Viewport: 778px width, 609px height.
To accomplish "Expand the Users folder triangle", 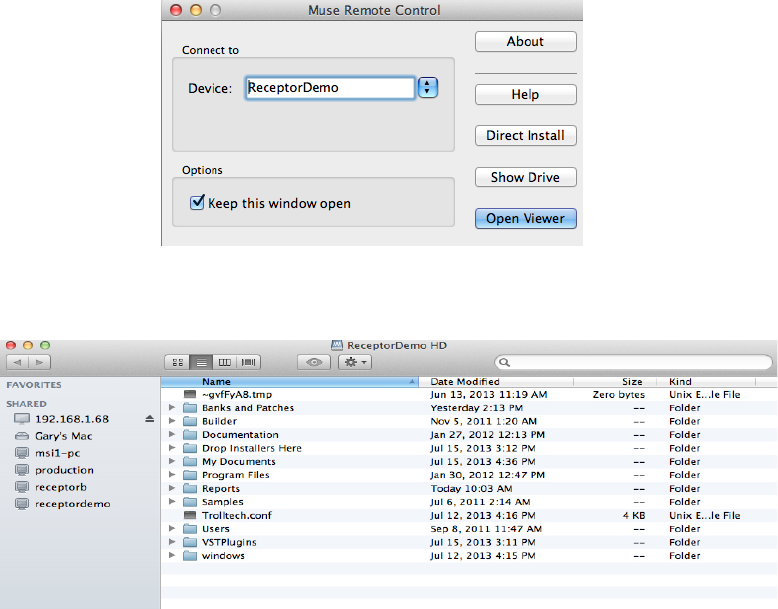I will (x=172, y=529).
